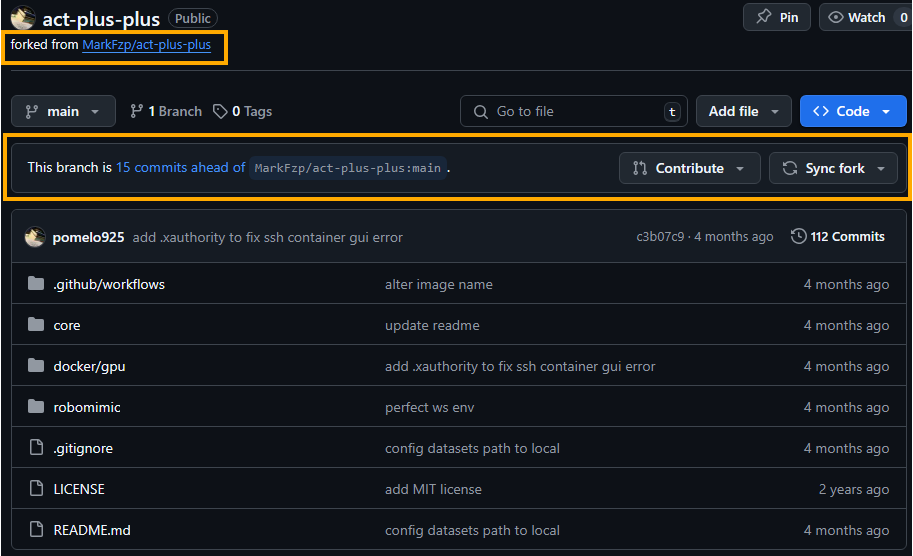This screenshot has width=913, height=556.
Task: Open the Code clone dropdown
Action: 853,111
